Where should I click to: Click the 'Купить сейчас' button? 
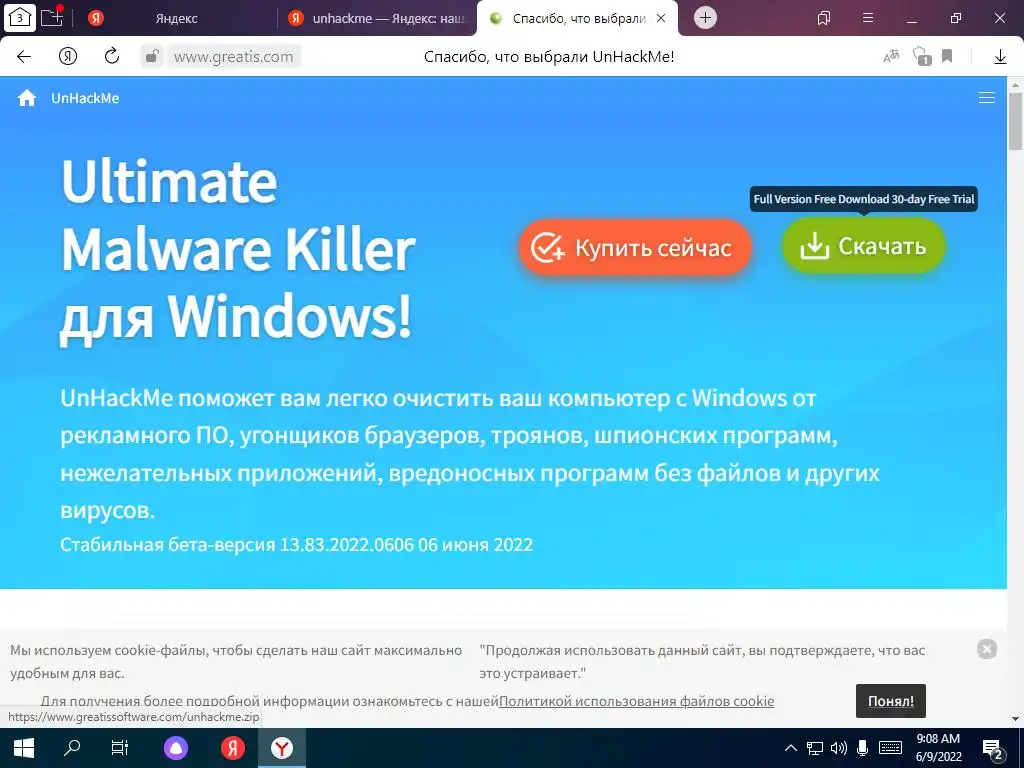(x=635, y=248)
